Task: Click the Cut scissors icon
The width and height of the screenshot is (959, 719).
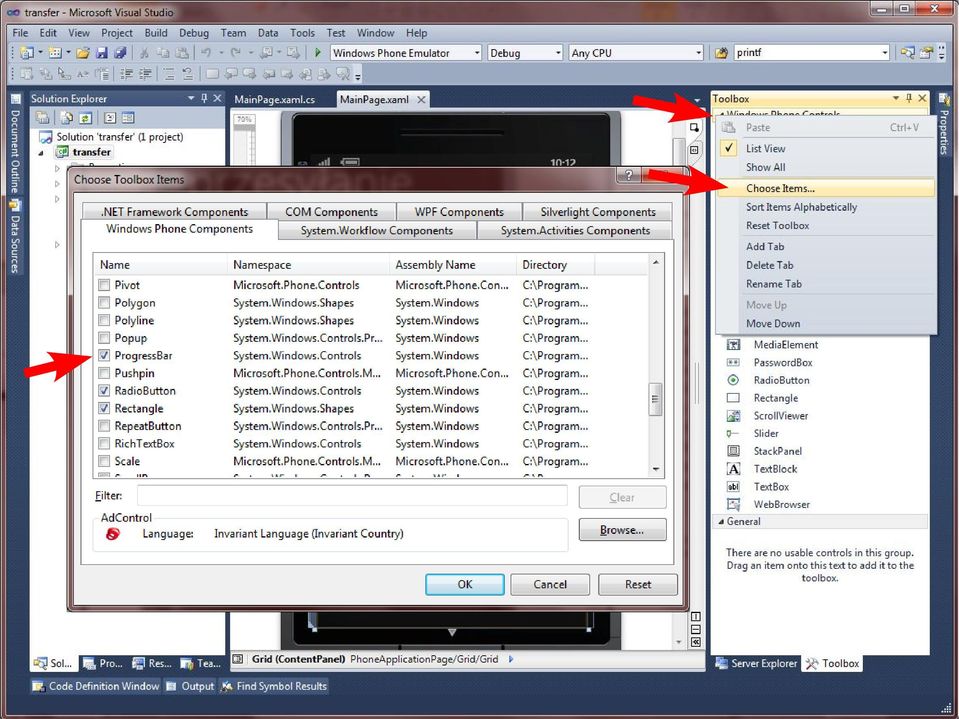Action: point(144,53)
